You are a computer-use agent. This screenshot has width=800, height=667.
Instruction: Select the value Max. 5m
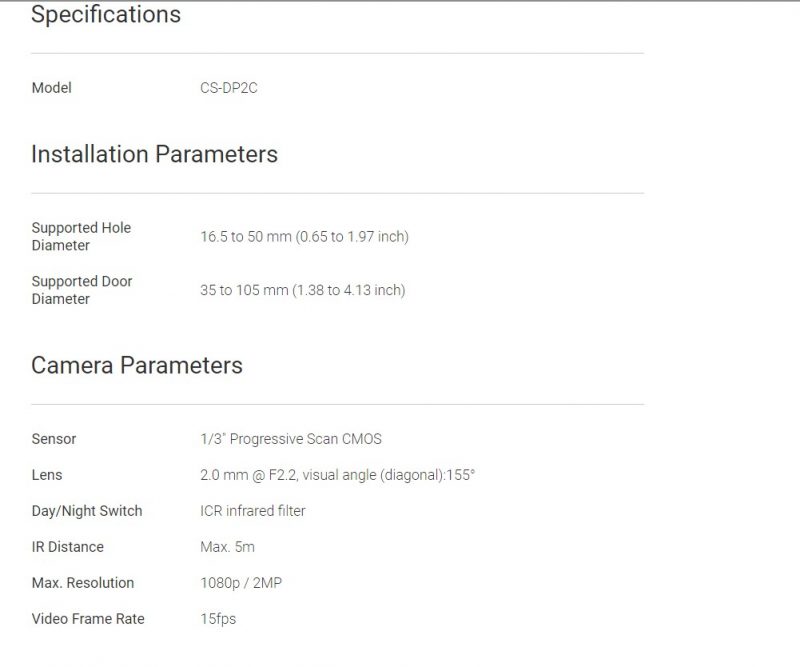(x=227, y=547)
